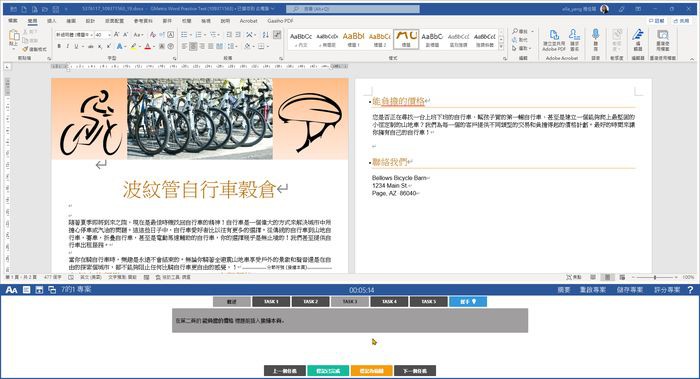Click the Format Painter brush icon
Screen dimensions: 700x379
tap(25, 49)
